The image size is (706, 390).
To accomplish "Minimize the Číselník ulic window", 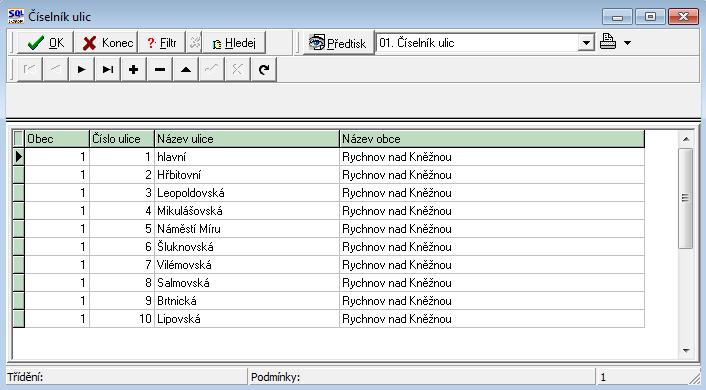I will (x=617, y=17).
